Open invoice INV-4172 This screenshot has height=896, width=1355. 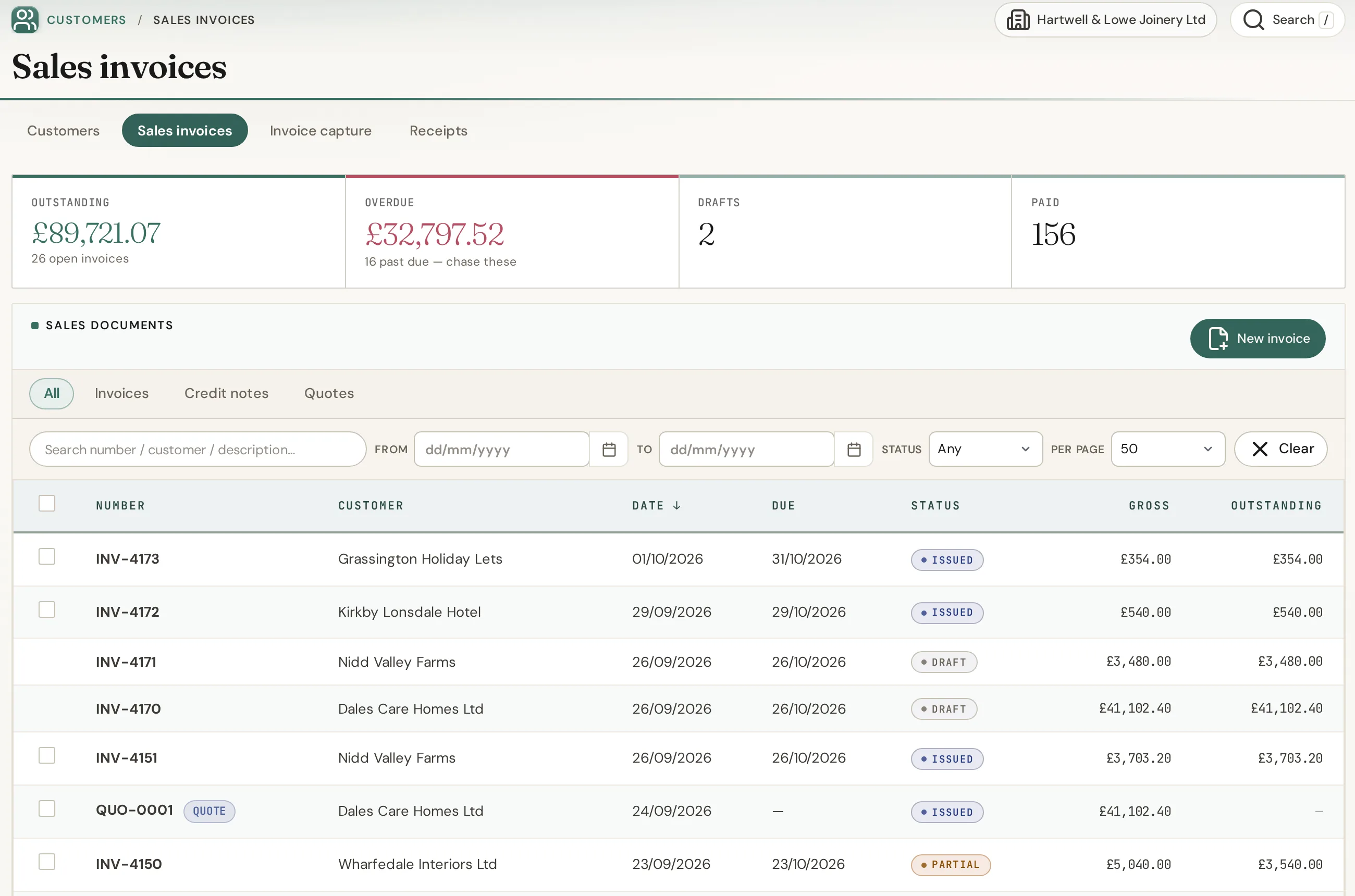128,612
